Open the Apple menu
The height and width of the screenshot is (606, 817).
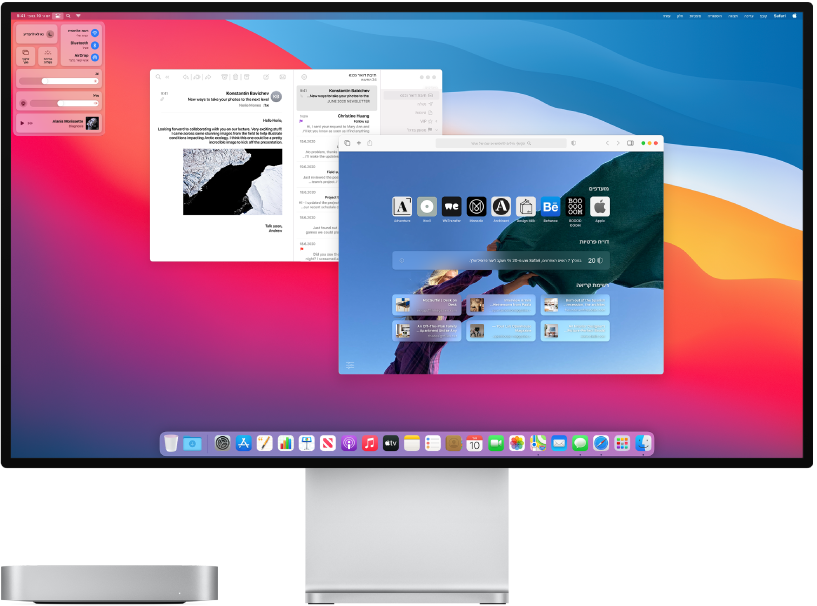[795, 15]
